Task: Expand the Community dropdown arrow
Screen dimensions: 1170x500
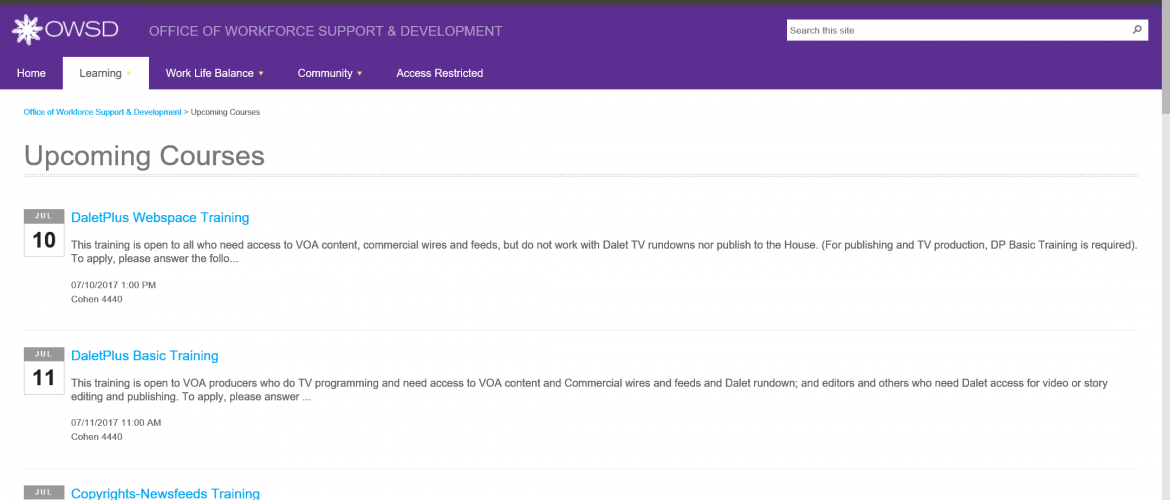Action: tap(360, 74)
